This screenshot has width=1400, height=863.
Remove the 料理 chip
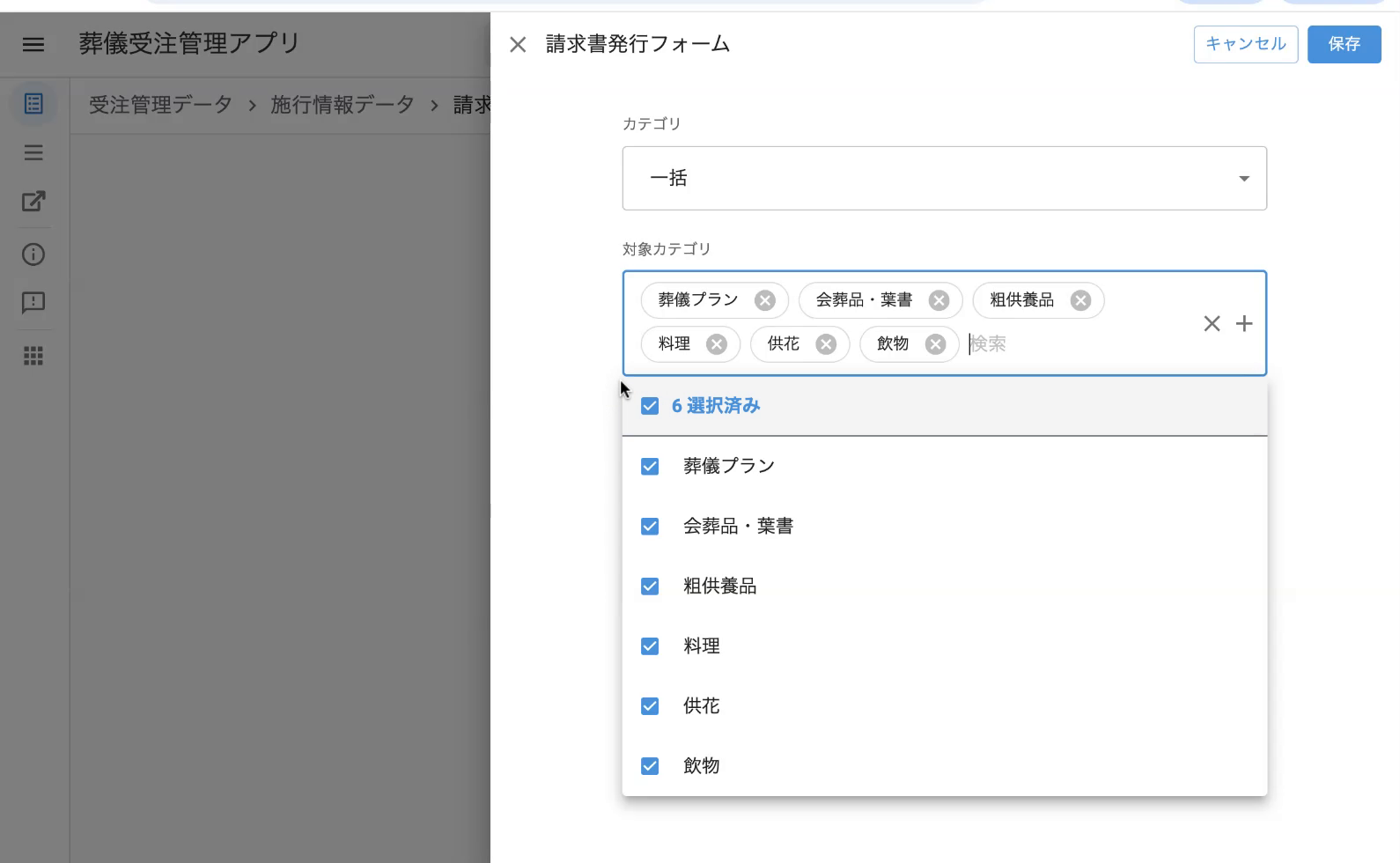coord(717,344)
